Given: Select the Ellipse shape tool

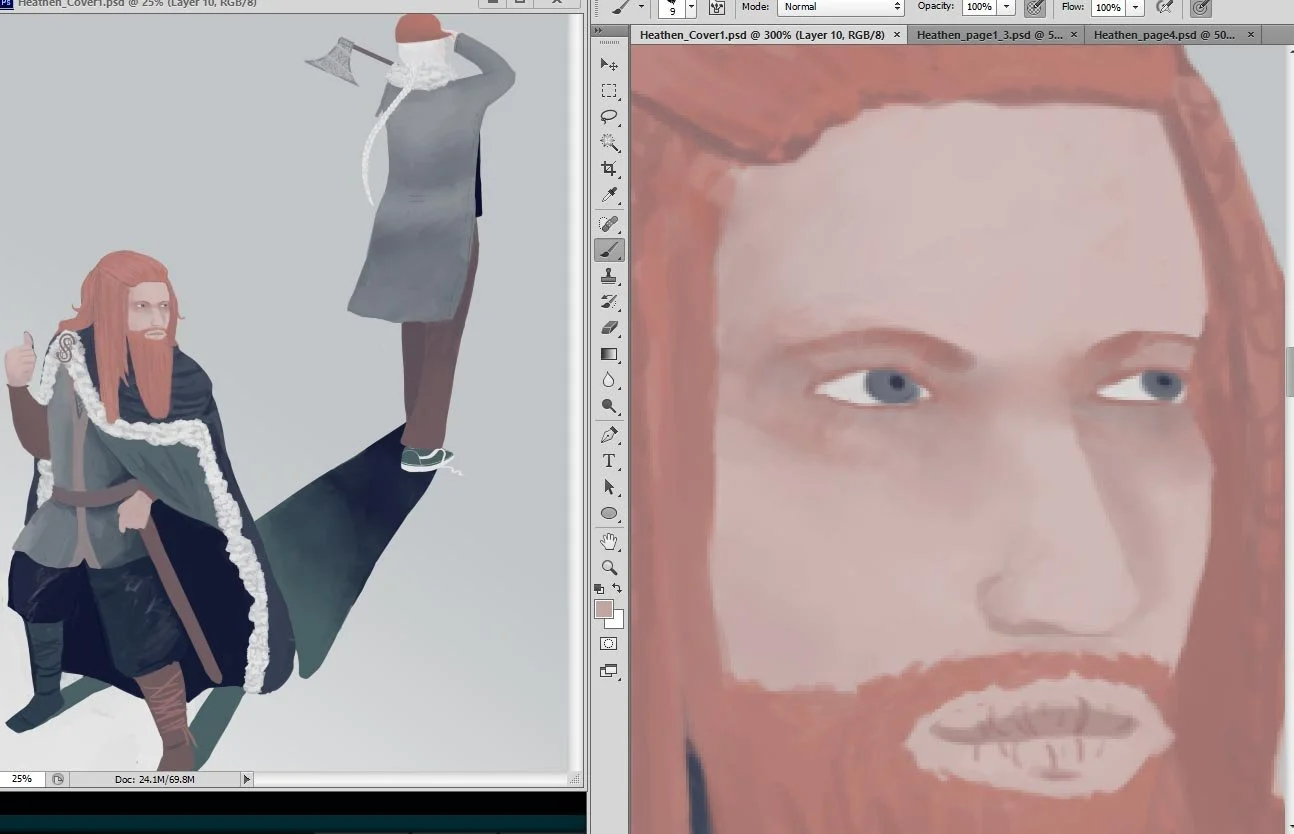Looking at the screenshot, I should 609,513.
